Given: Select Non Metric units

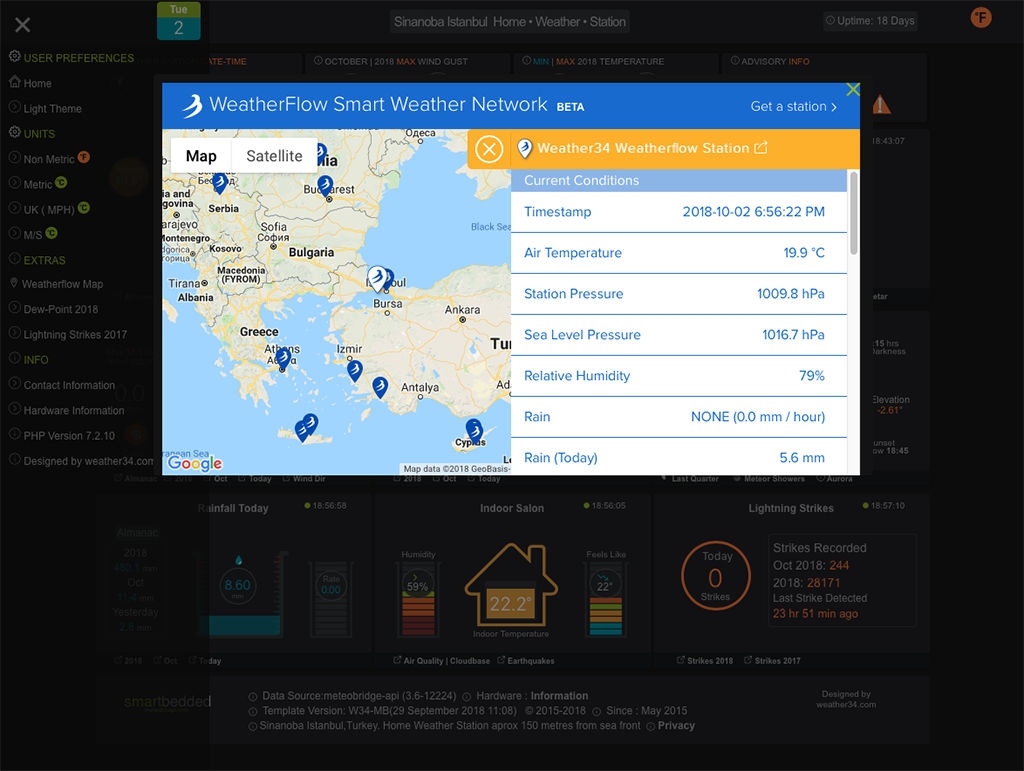Looking at the screenshot, I should tap(49, 159).
